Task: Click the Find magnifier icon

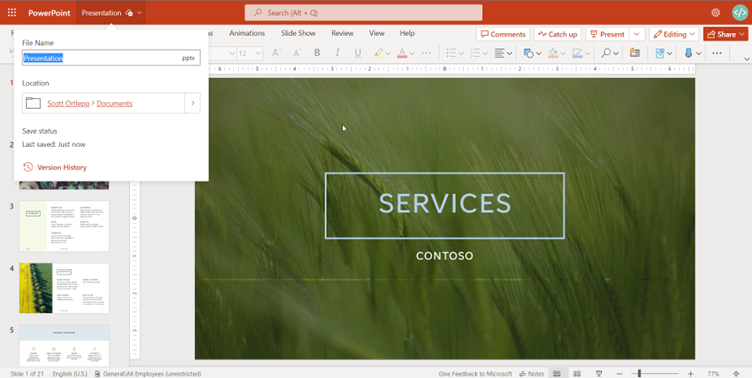Action: (606, 53)
